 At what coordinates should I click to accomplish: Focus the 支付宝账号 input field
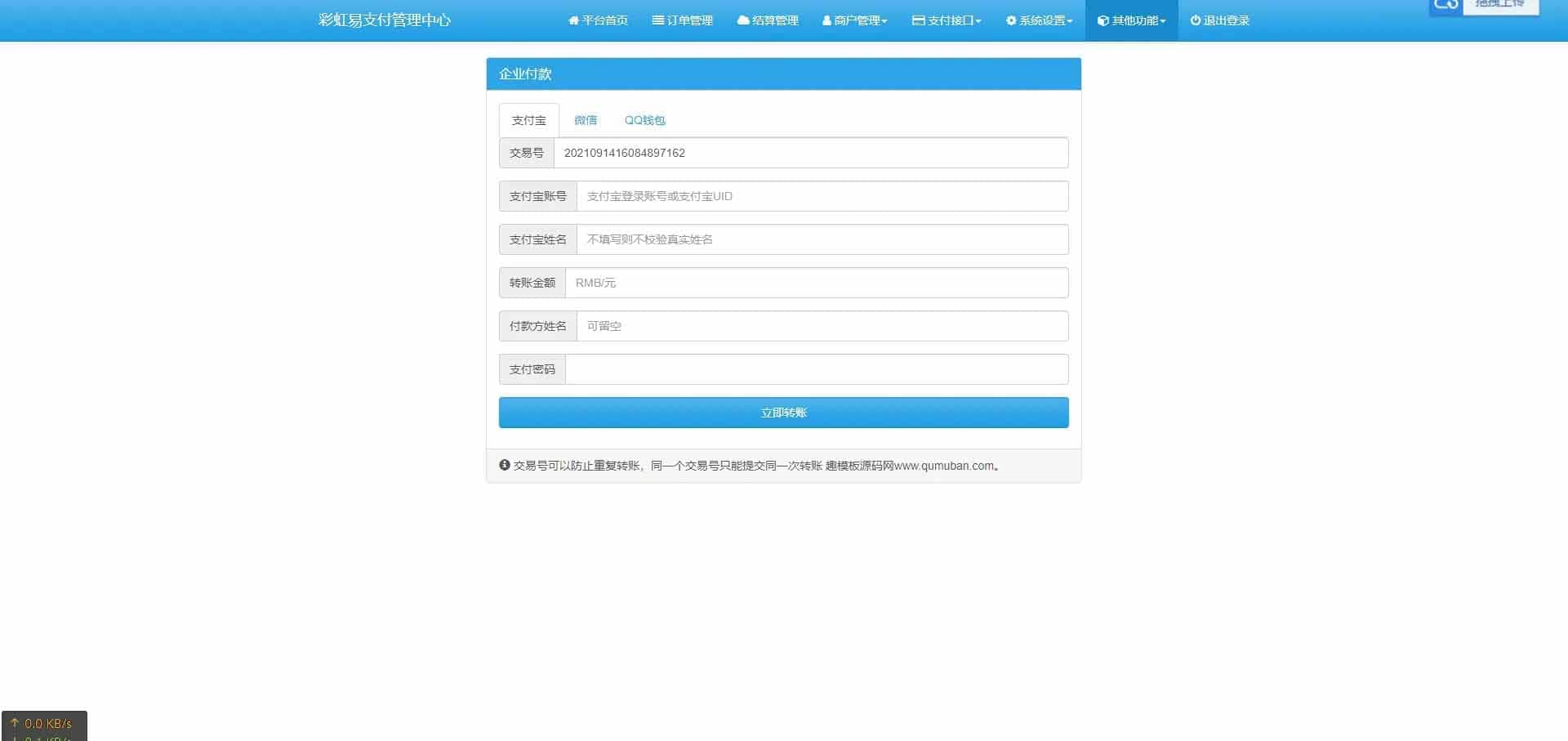[822, 196]
